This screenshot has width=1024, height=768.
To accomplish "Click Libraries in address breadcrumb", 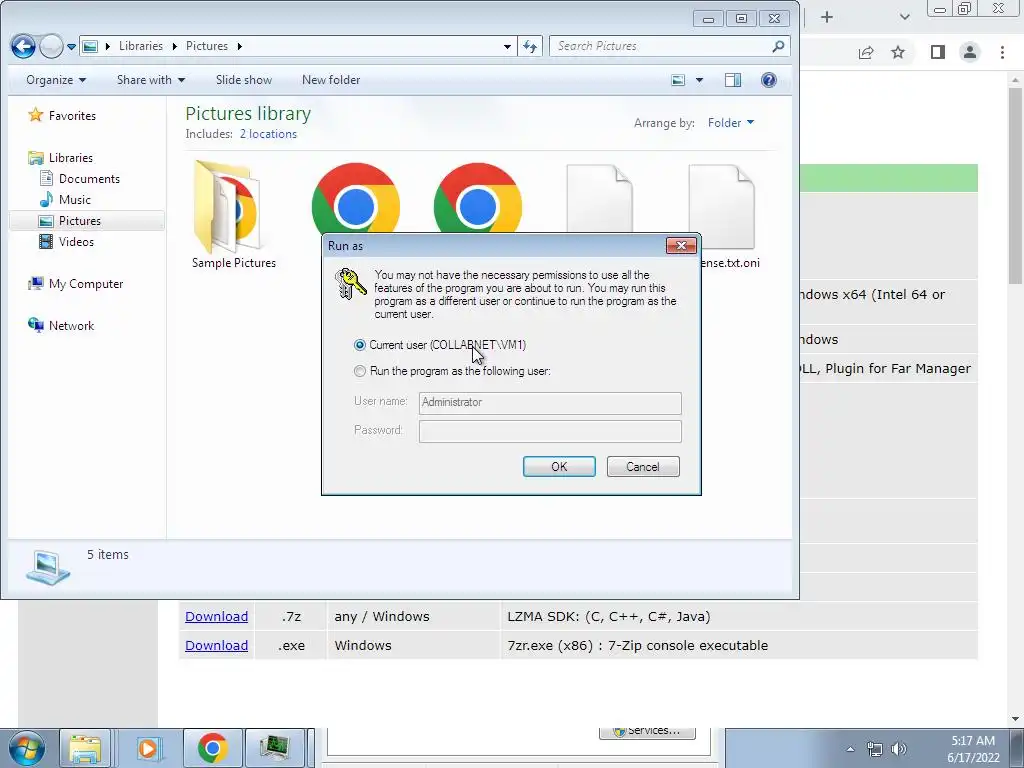I will [x=140, y=46].
